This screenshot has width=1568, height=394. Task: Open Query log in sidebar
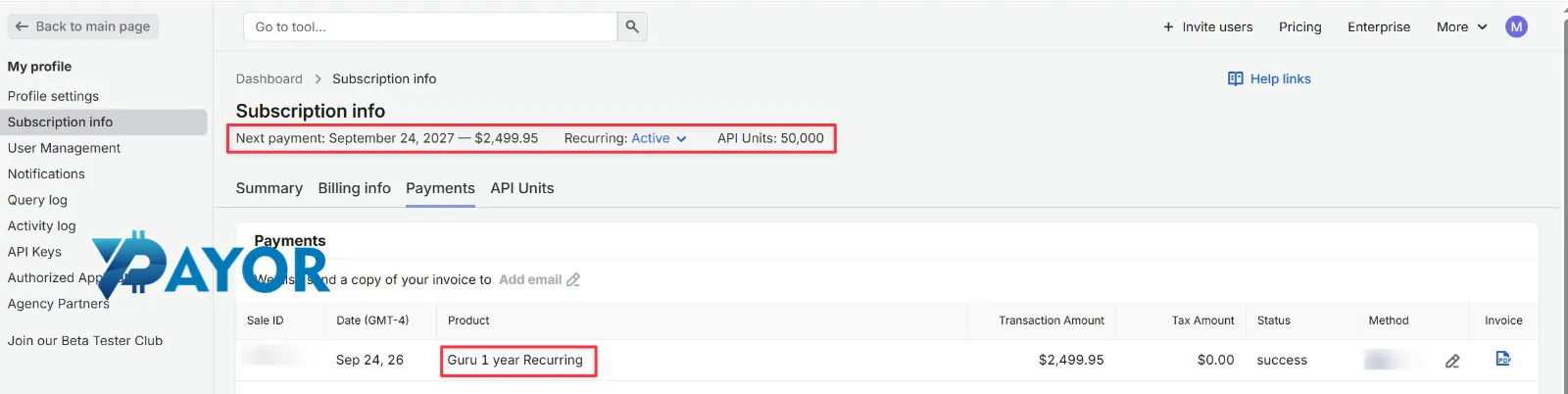(x=37, y=200)
